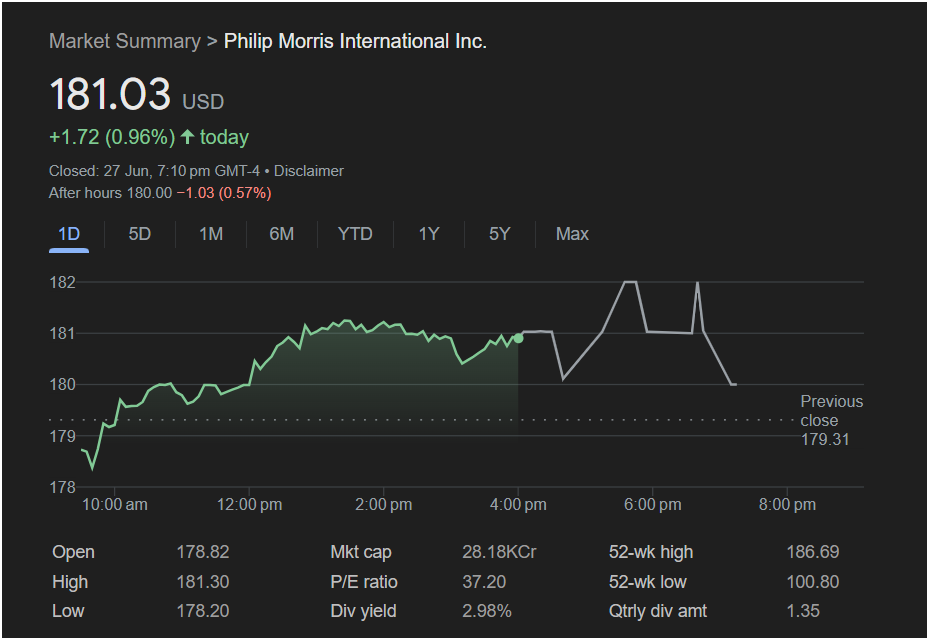929x640 pixels.
Task: Select the 1Y time range tab
Action: pos(429,234)
